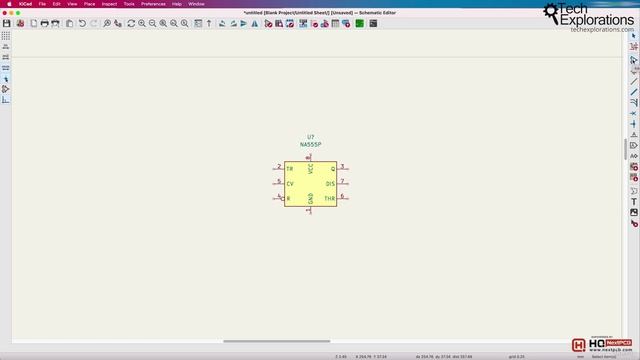The image size is (640, 360).
Task: Open the PCB Editor green board icon
Action: click(360, 23)
